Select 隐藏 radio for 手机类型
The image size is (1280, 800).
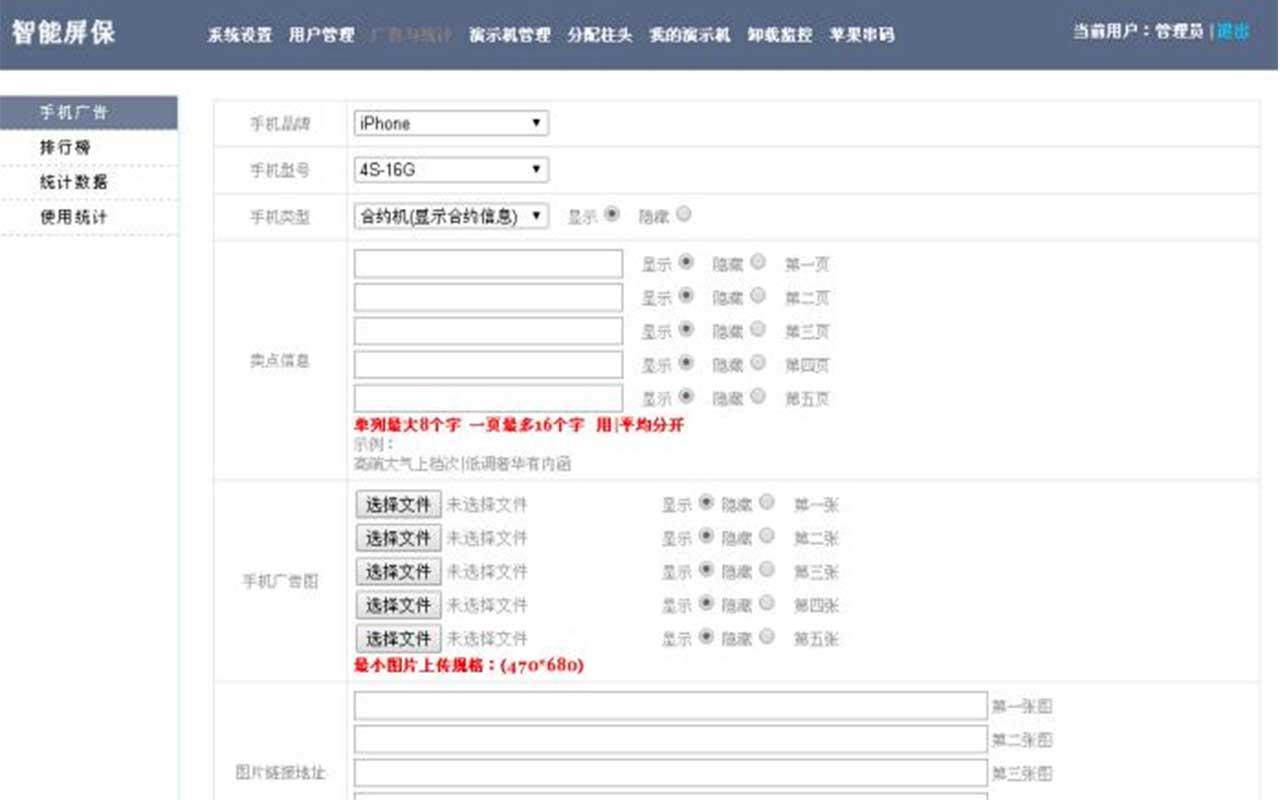coord(684,214)
